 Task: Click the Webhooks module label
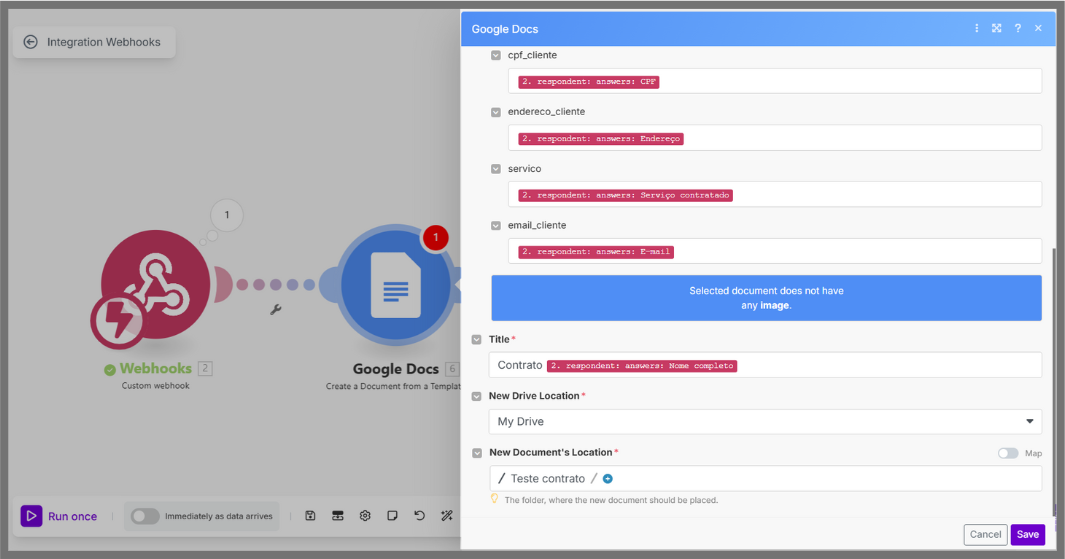click(x=156, y=369)
